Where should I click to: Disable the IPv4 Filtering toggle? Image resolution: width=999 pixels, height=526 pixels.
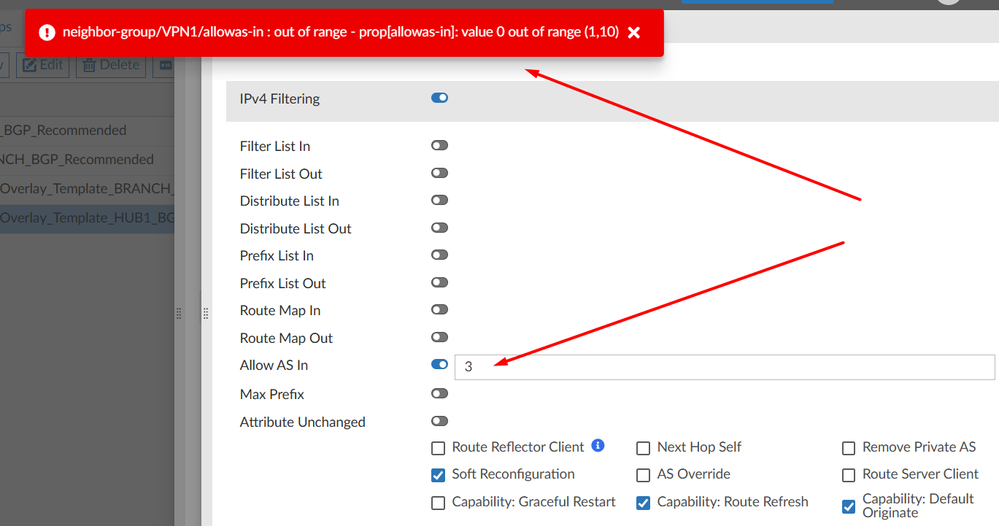pyautogui.click(x=439, y=98)
